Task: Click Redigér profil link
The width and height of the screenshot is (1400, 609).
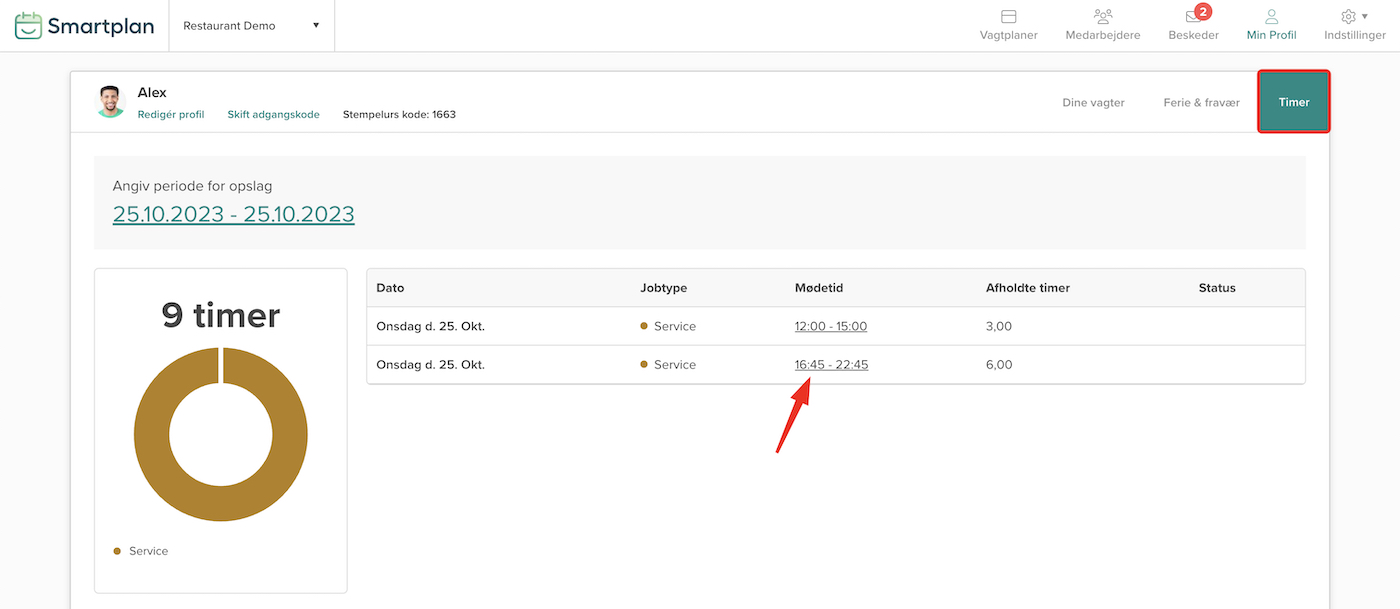Action: pyautogui.click(x=171, y=115)
